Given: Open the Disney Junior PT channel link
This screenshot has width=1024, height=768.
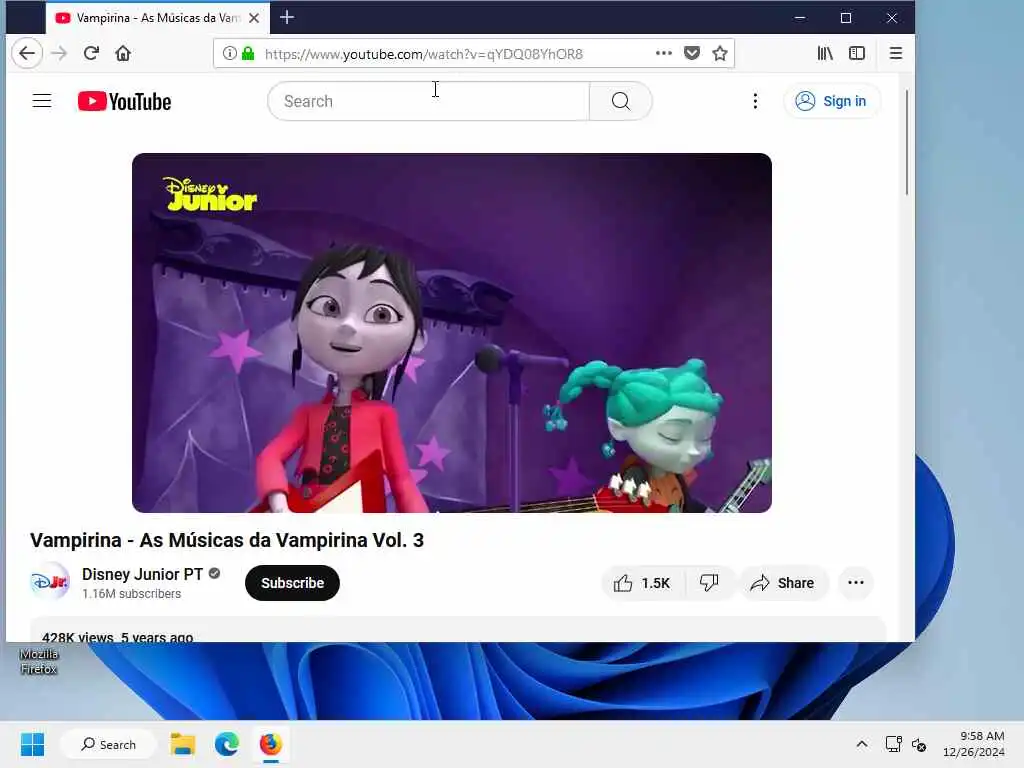Looking at the screenshot, I should (142, 574).
